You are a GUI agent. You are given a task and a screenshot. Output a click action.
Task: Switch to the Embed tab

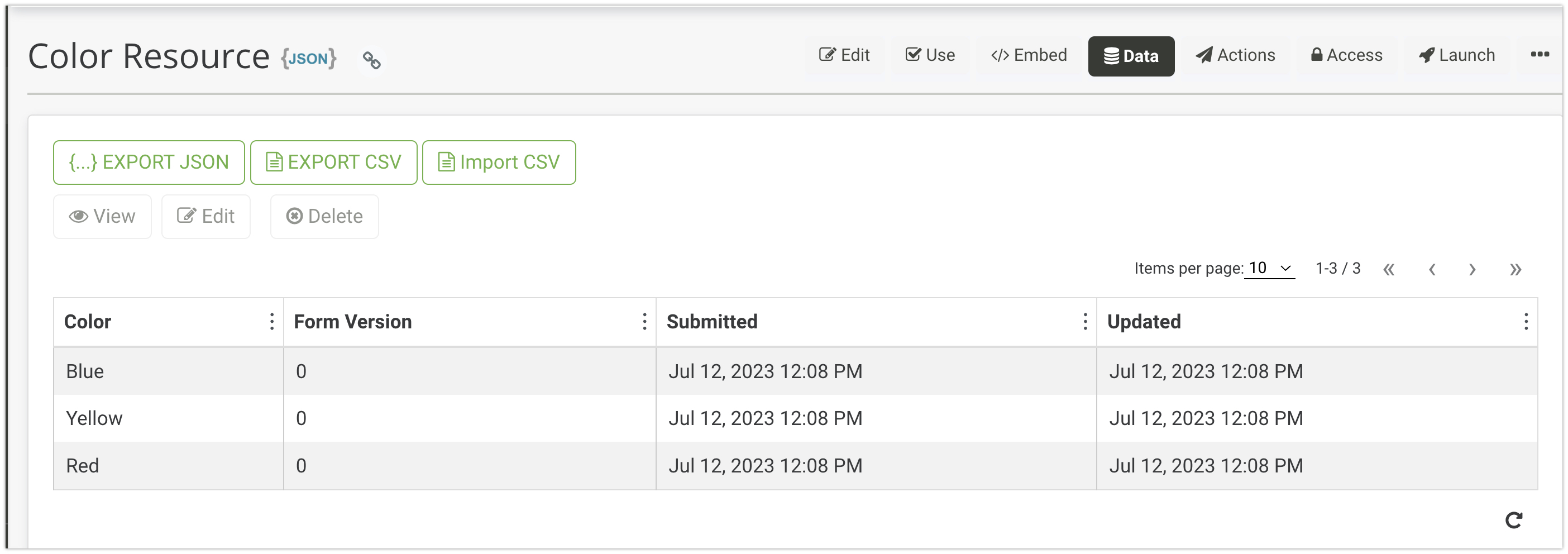click(x=1029, y=55)
